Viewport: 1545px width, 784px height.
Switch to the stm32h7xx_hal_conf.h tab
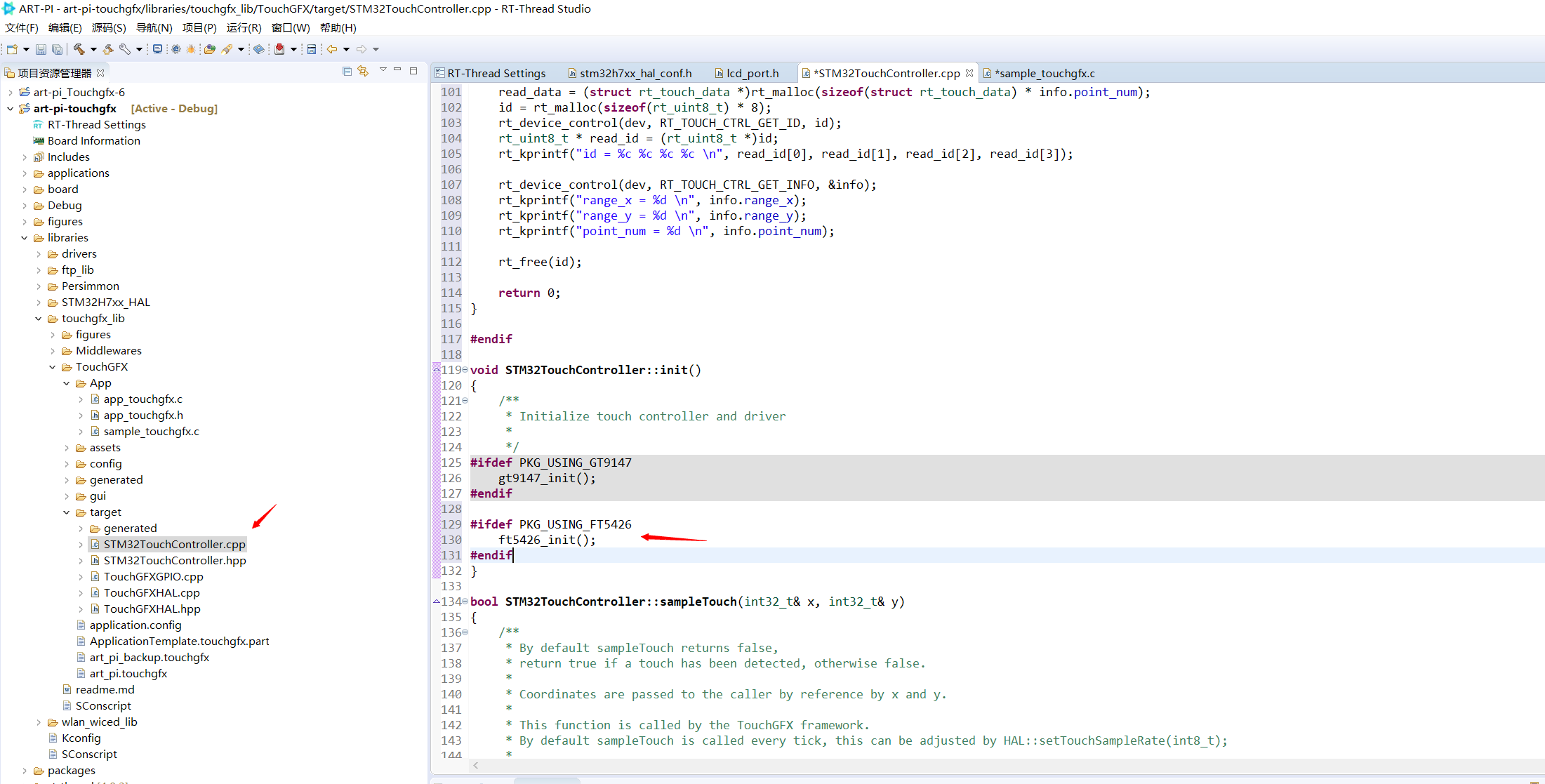click(x=630, y=73)
